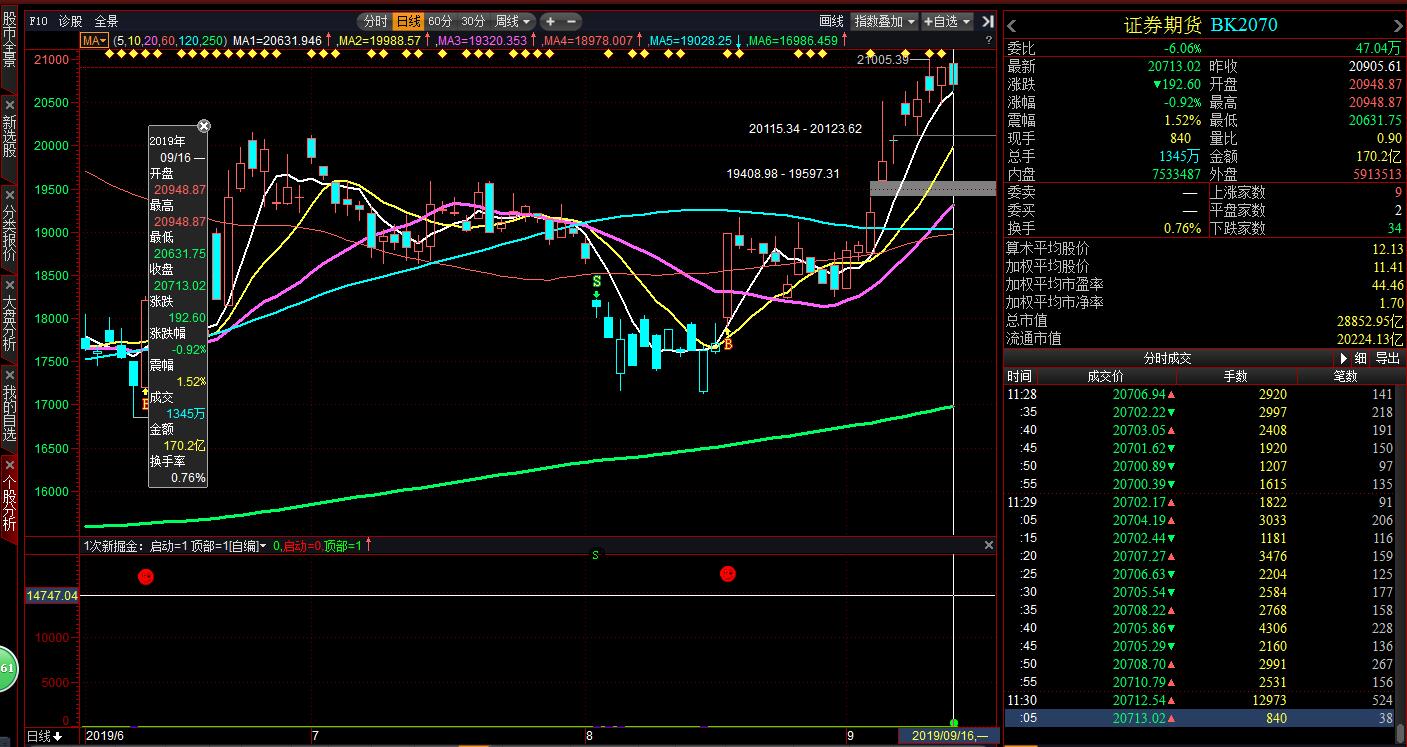Open the 我的自选 sidebar tab
The width and height of the screenshot is (1407, 747).
pos(9,413)
